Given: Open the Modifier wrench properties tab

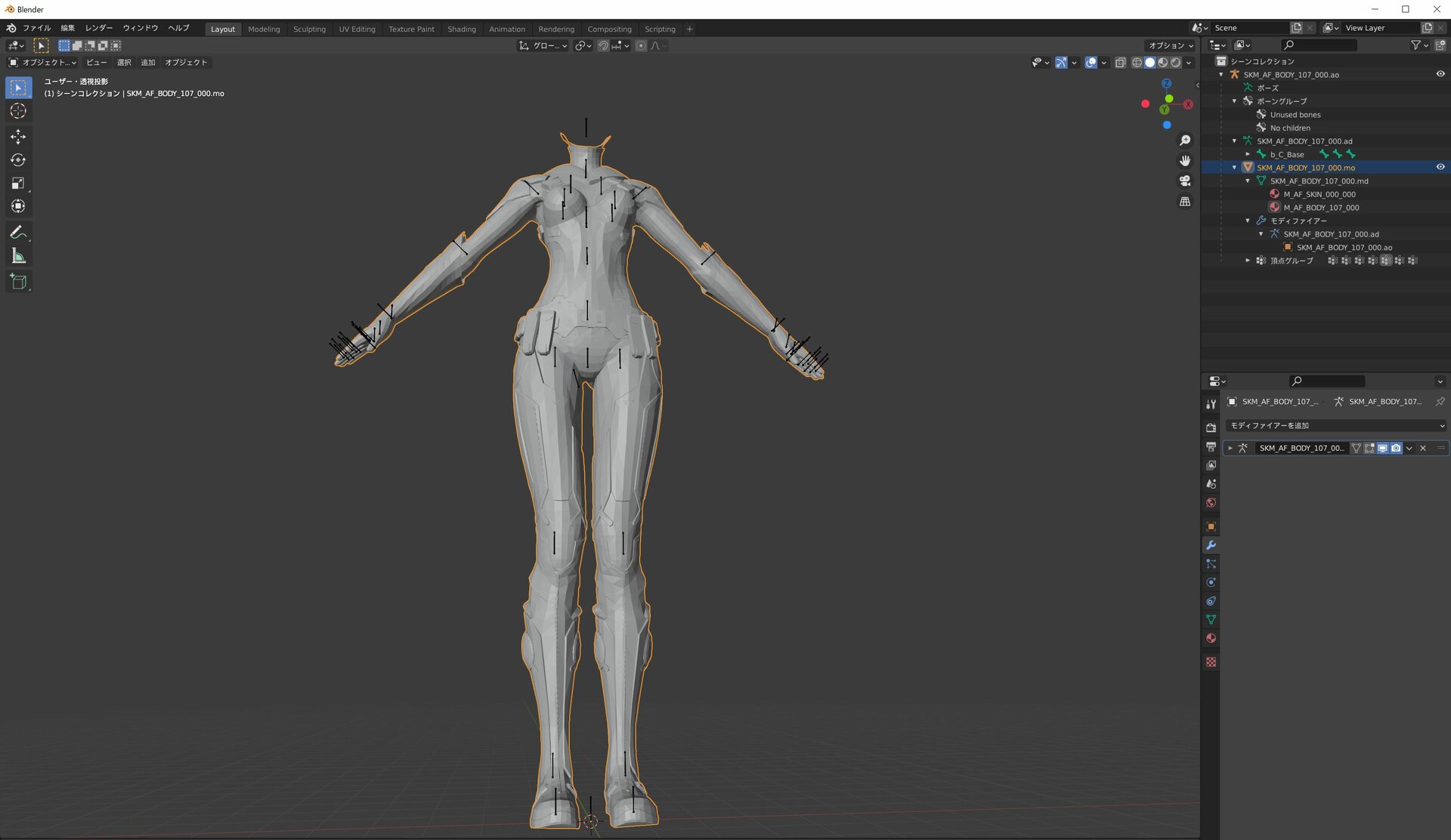Looking at the screenshot, I should (1211, 545).
